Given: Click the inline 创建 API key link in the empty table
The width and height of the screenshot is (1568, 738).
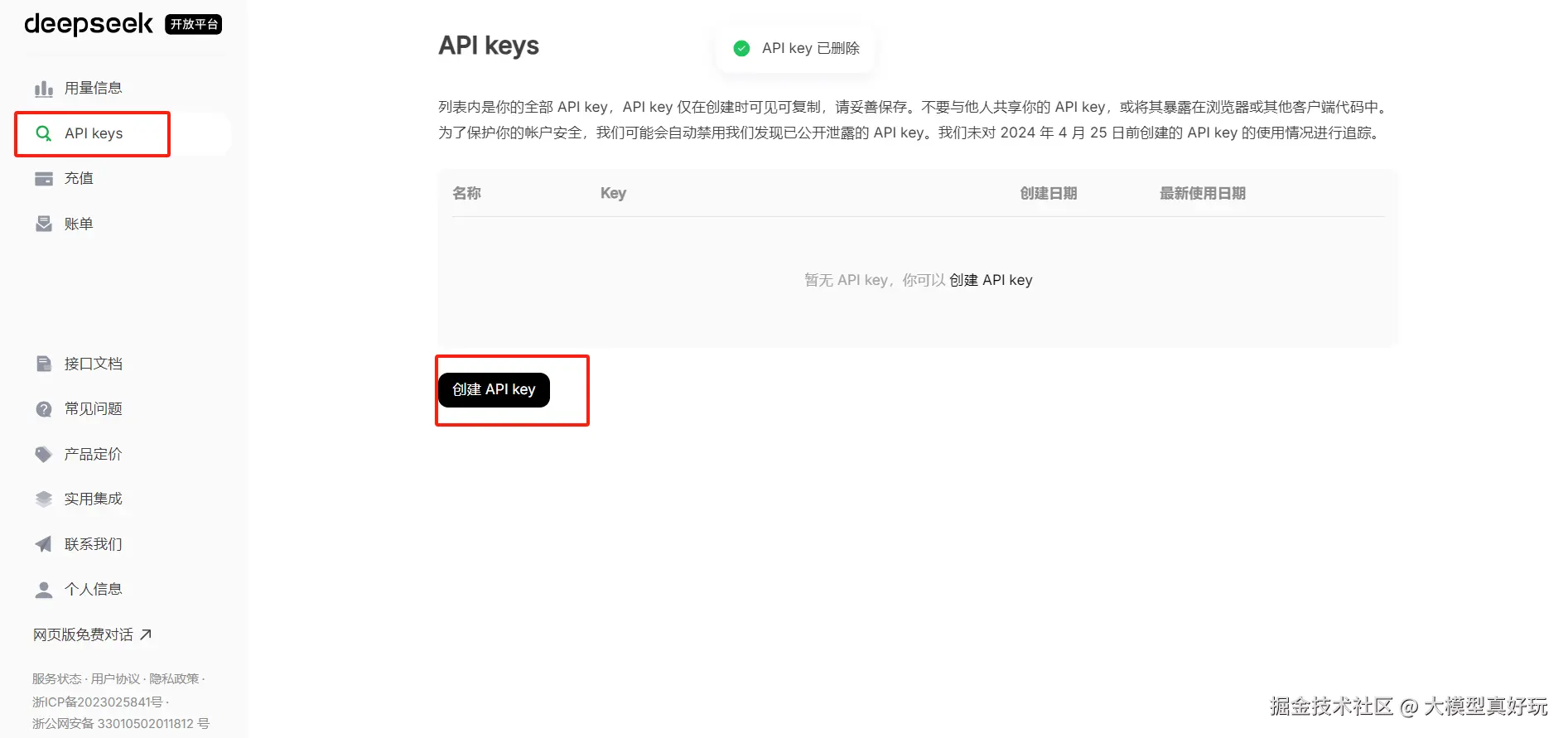Looking at the screenshot, I should [991, 280].
